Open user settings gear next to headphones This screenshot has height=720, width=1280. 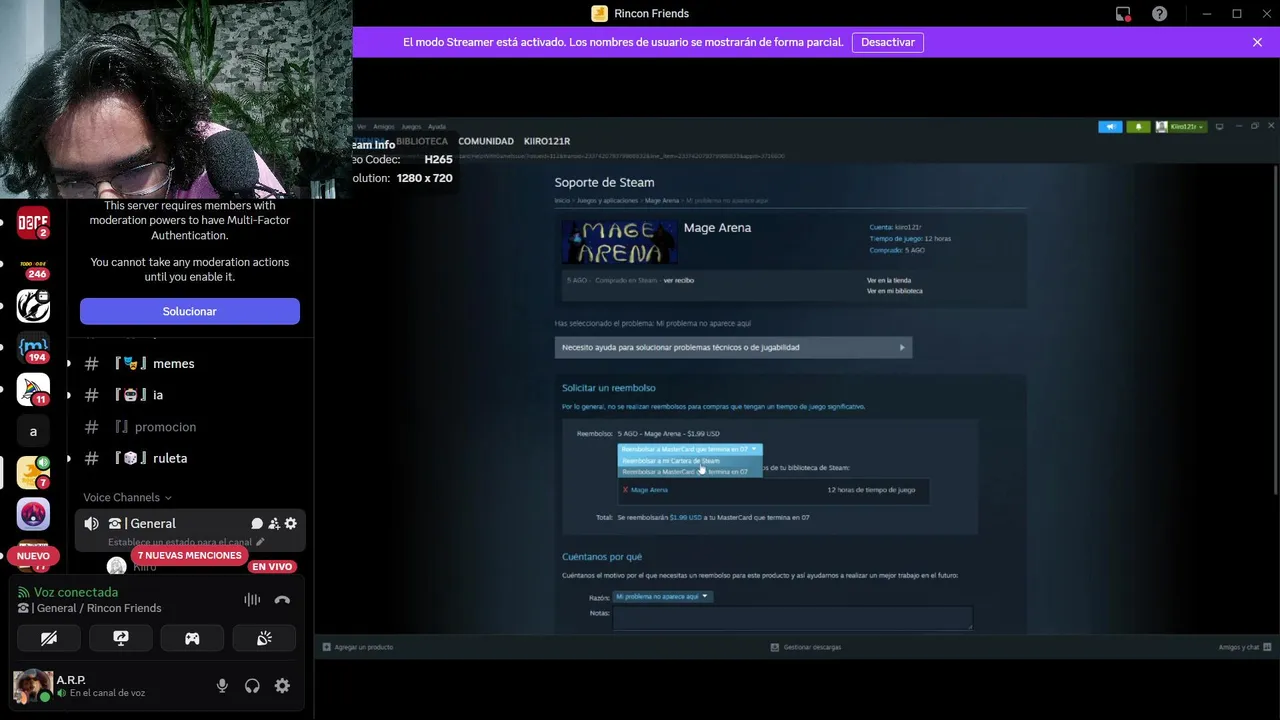click(282, 685)
